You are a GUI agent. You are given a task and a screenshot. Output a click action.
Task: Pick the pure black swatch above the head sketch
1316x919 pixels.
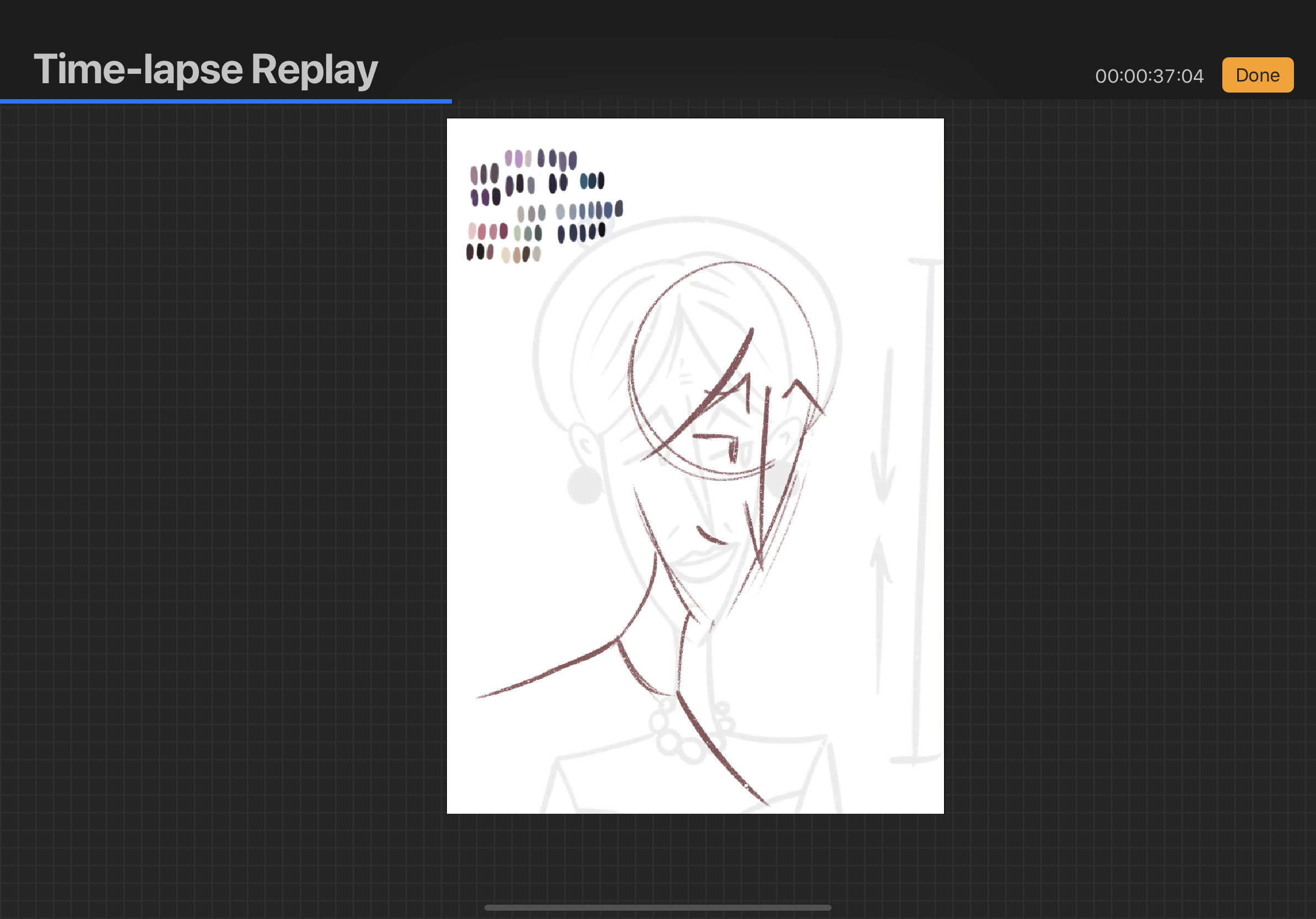click(x=602, y=230)
